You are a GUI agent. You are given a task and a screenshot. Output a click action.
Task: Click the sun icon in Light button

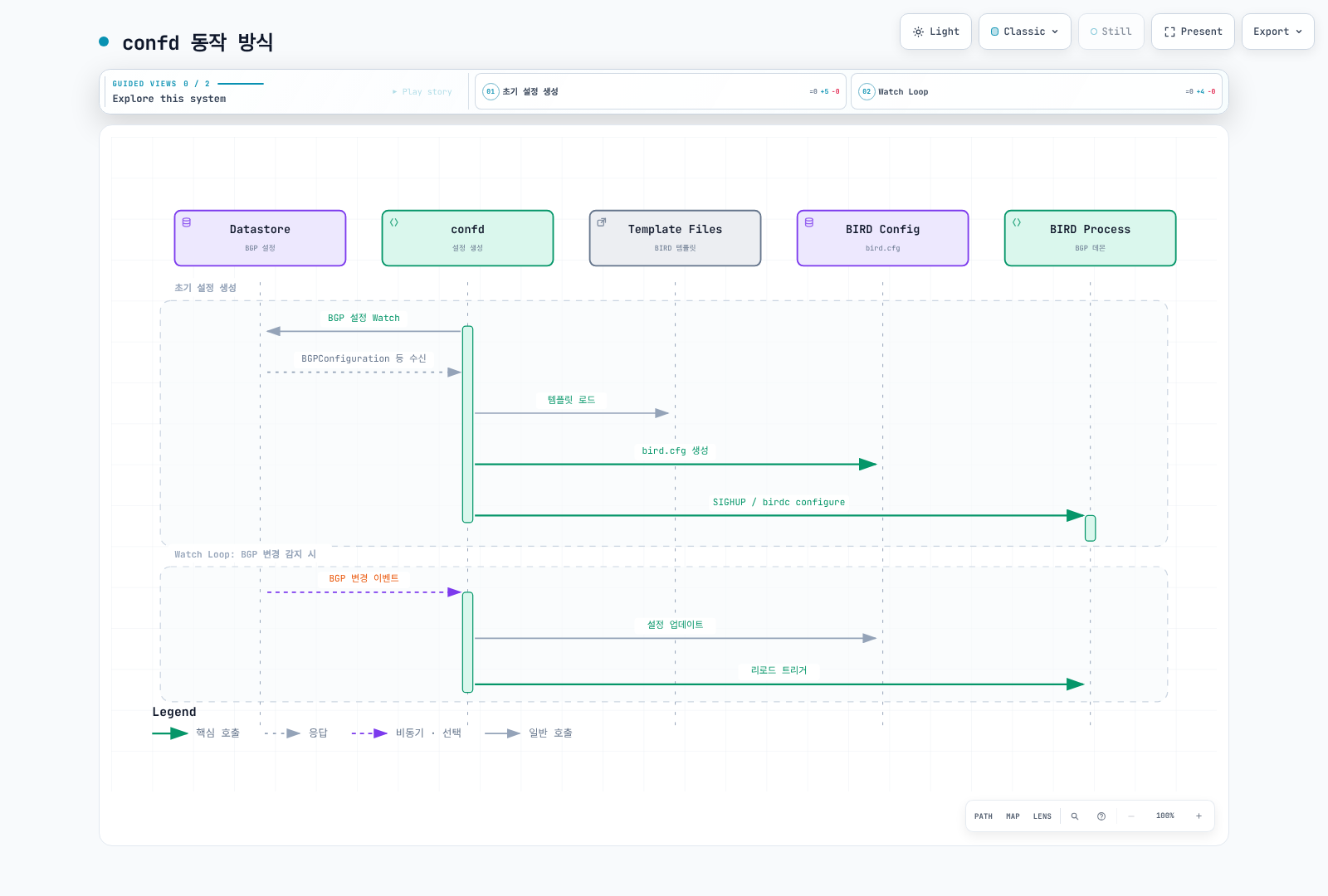918,32
